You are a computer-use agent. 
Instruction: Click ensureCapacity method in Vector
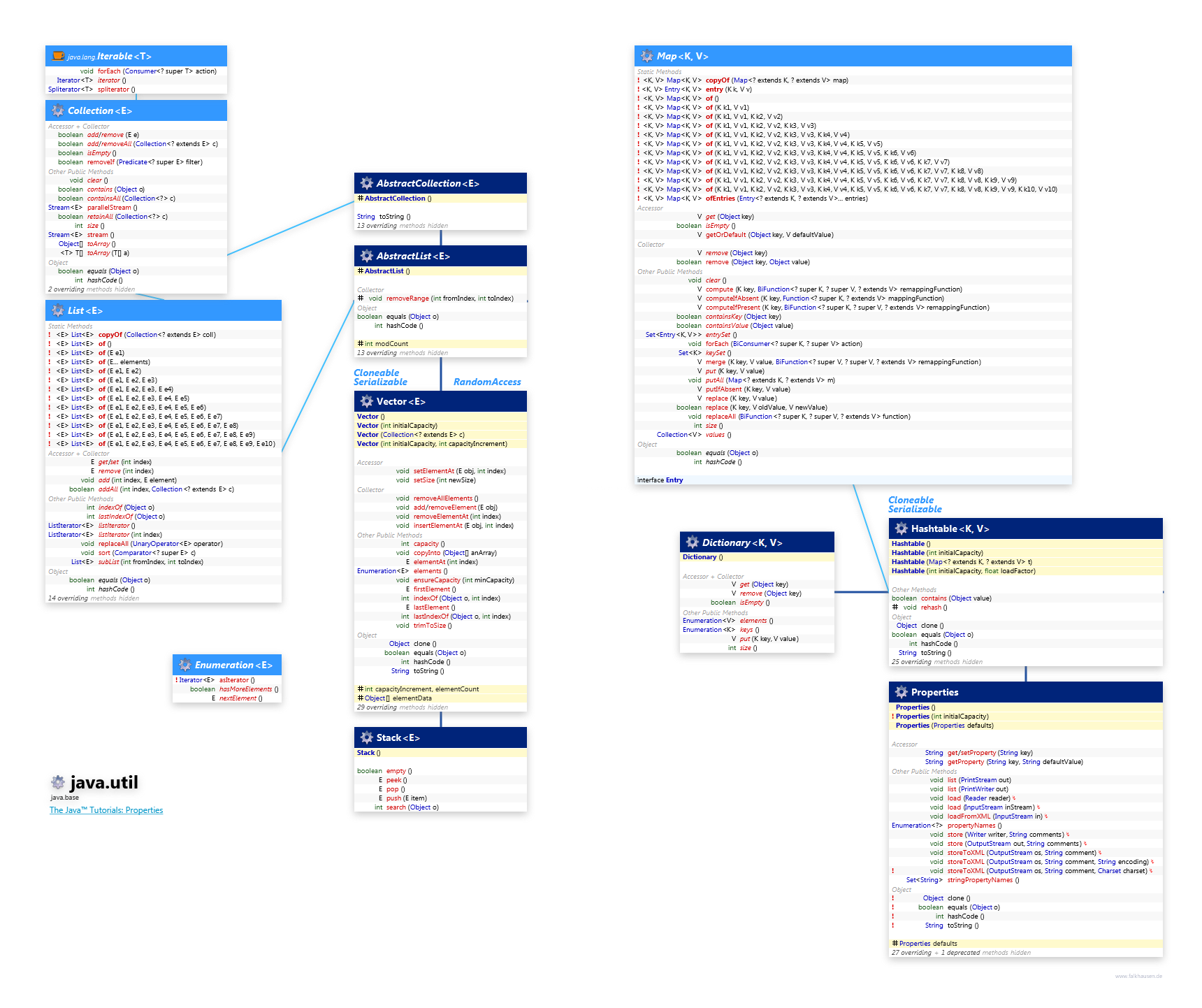coord(437,580)
